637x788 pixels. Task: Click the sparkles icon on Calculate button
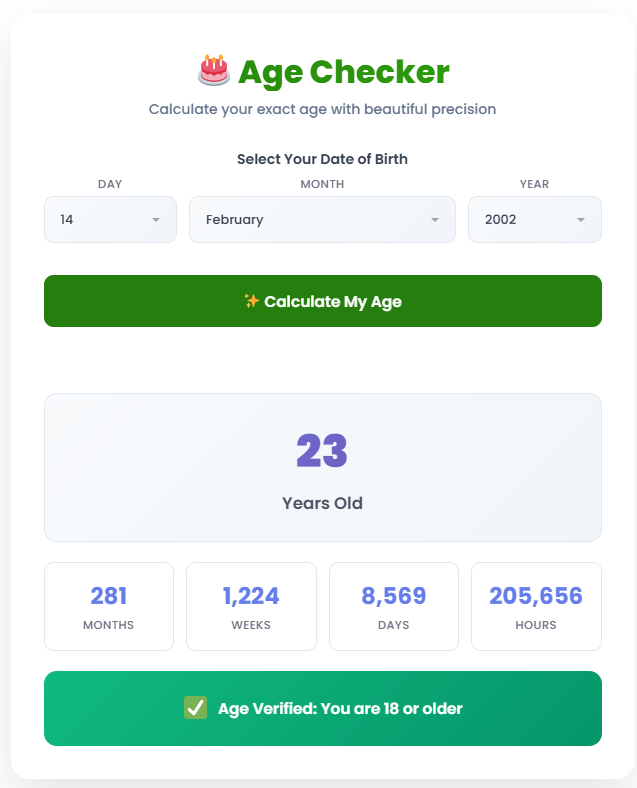point(252,301)
